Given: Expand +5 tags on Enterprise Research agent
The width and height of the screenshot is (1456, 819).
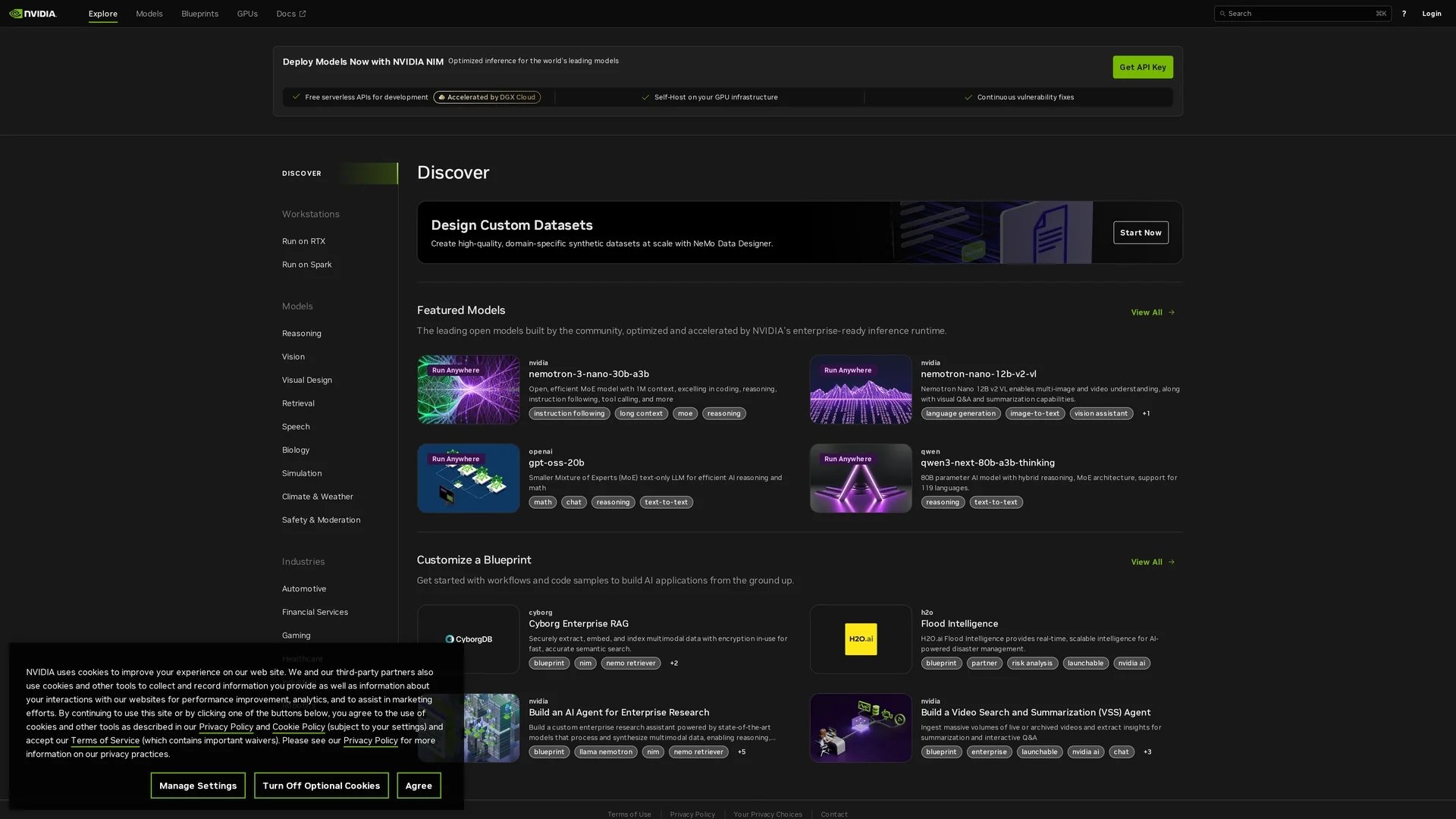Looking at the screenshot, I should (x=742, y=752).
